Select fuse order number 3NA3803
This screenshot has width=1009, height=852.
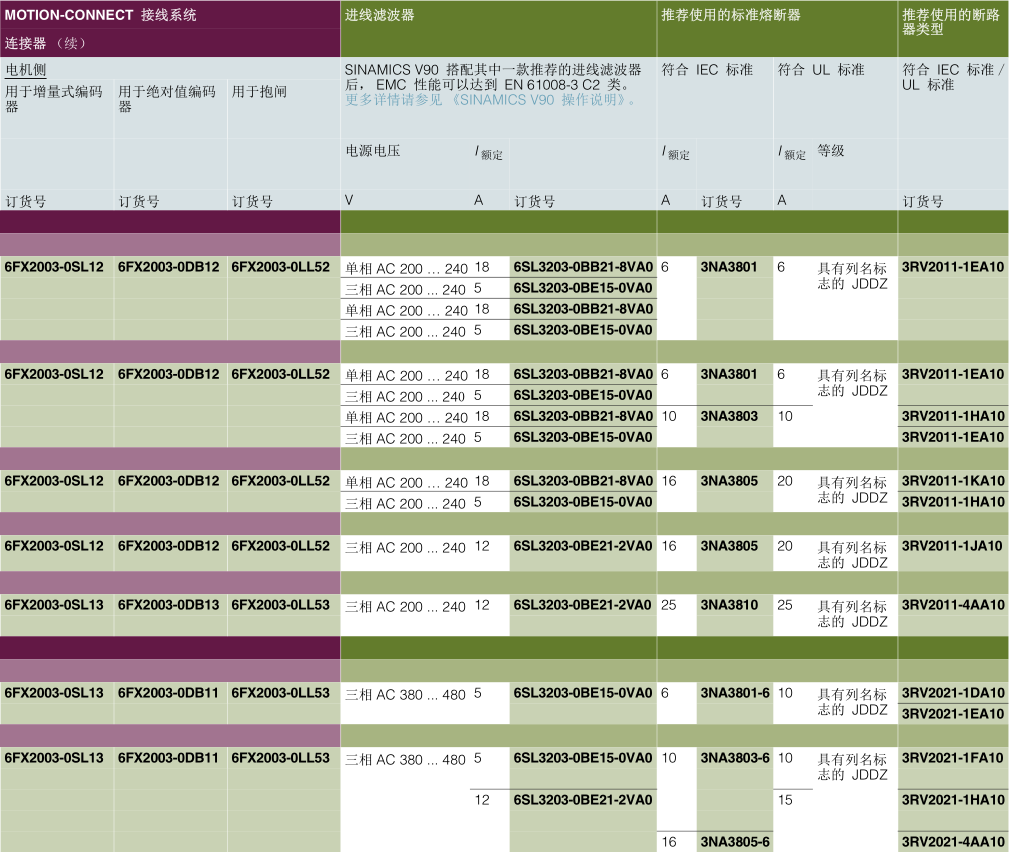click(x=729, y=416)
